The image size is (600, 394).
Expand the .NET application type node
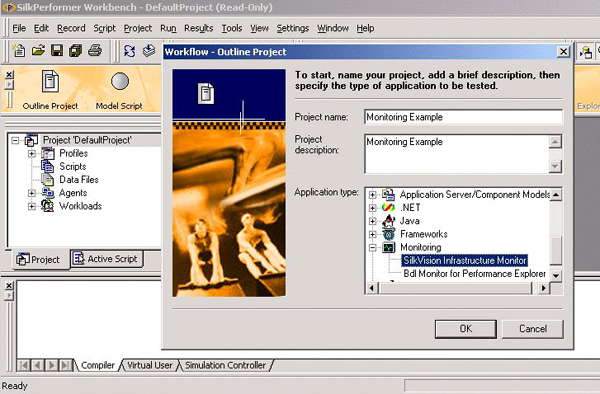[372, 208]
